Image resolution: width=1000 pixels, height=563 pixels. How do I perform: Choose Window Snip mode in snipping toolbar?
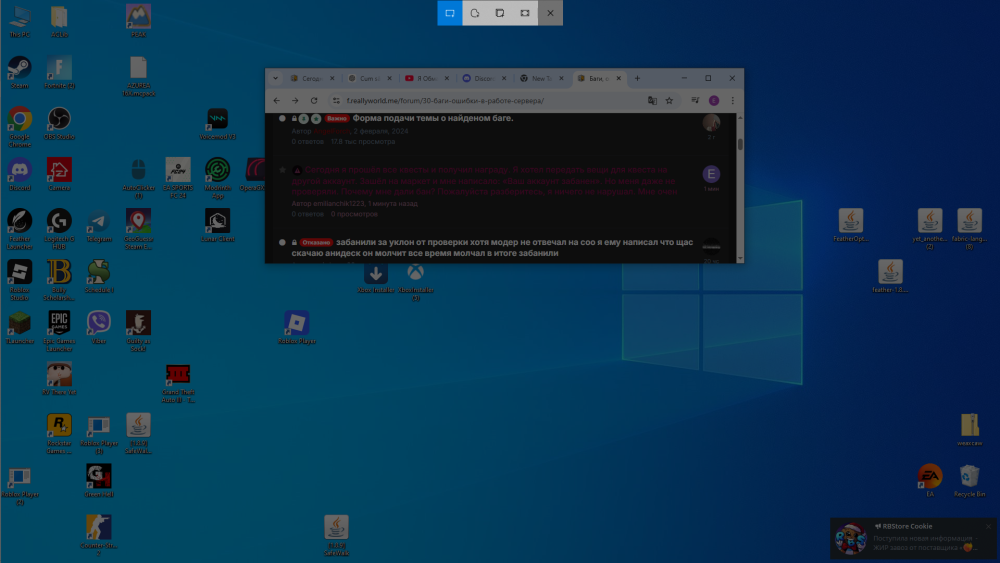(x=499, y=13)
